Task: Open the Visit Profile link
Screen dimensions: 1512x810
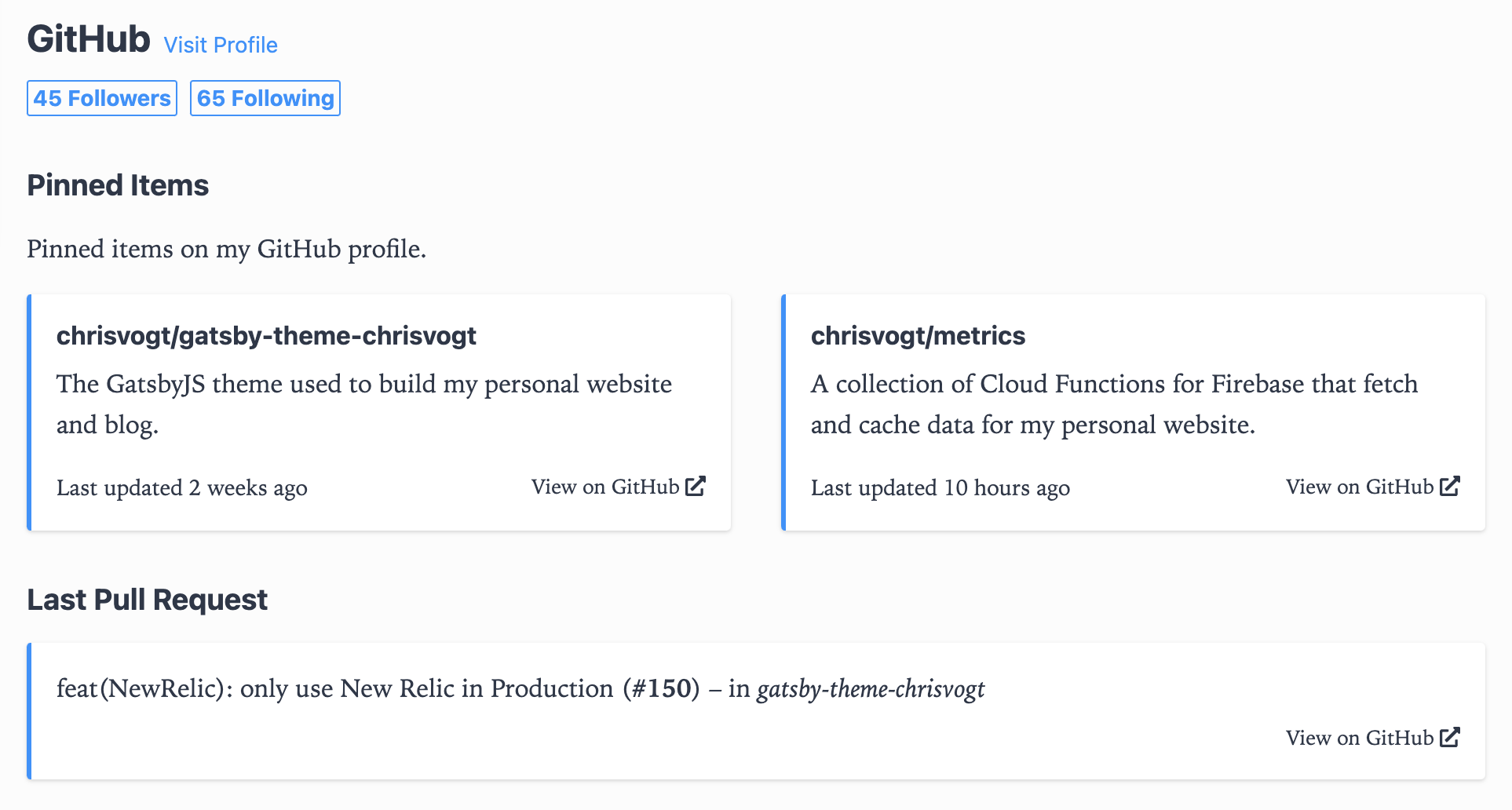Action: 221,45
